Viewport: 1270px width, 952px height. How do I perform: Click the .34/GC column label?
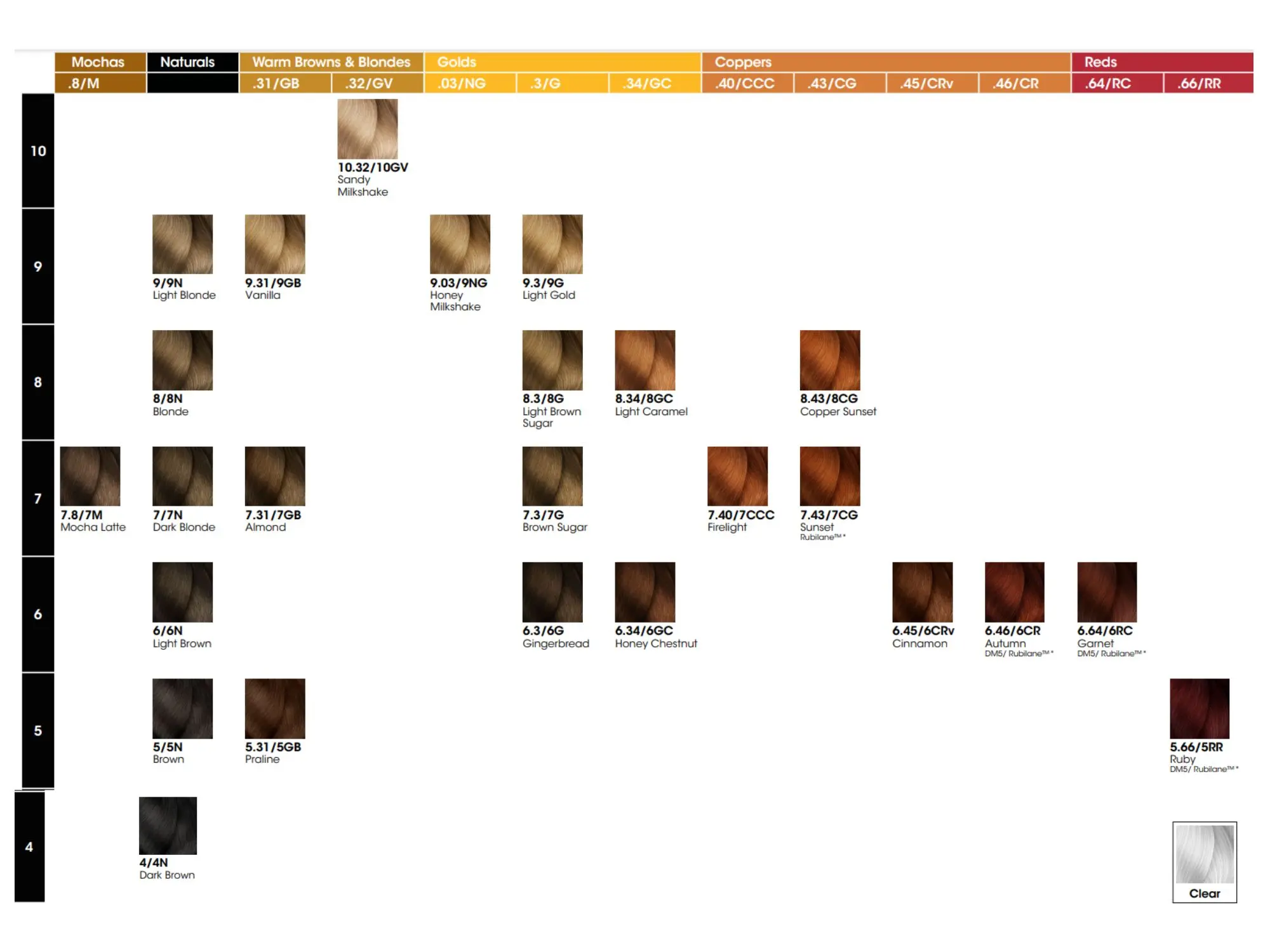click(x=648, y=83)
